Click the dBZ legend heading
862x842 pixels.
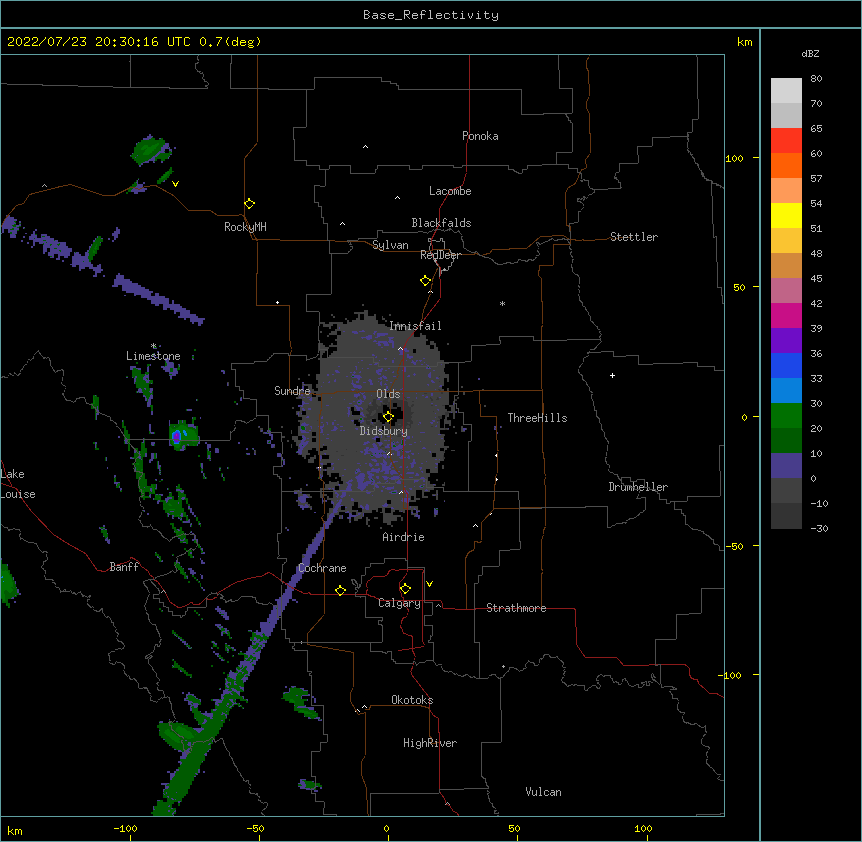click(x=810, y=54)
